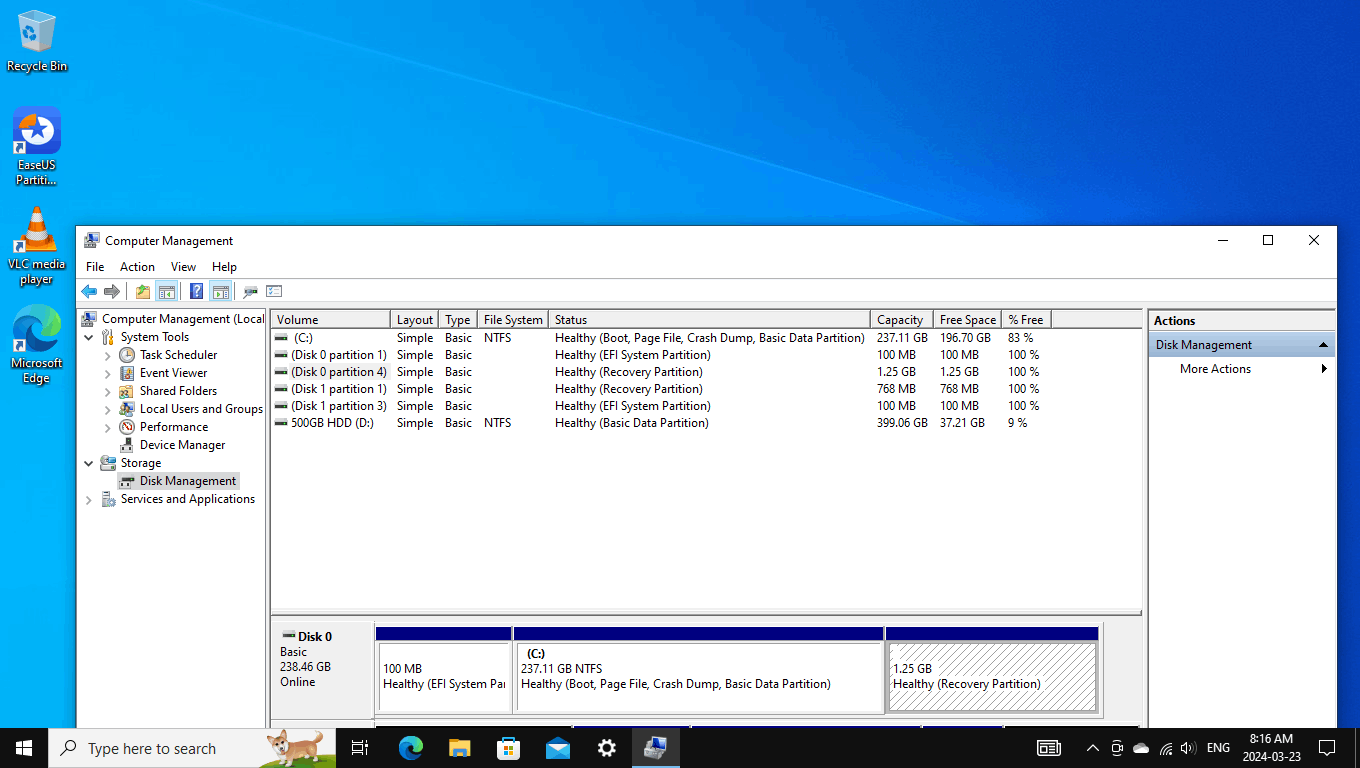Click the Back arrow toolbar icon
The height and width of the screenshot is (768, 1360).
pyautogui.click(x=89, y=291)
